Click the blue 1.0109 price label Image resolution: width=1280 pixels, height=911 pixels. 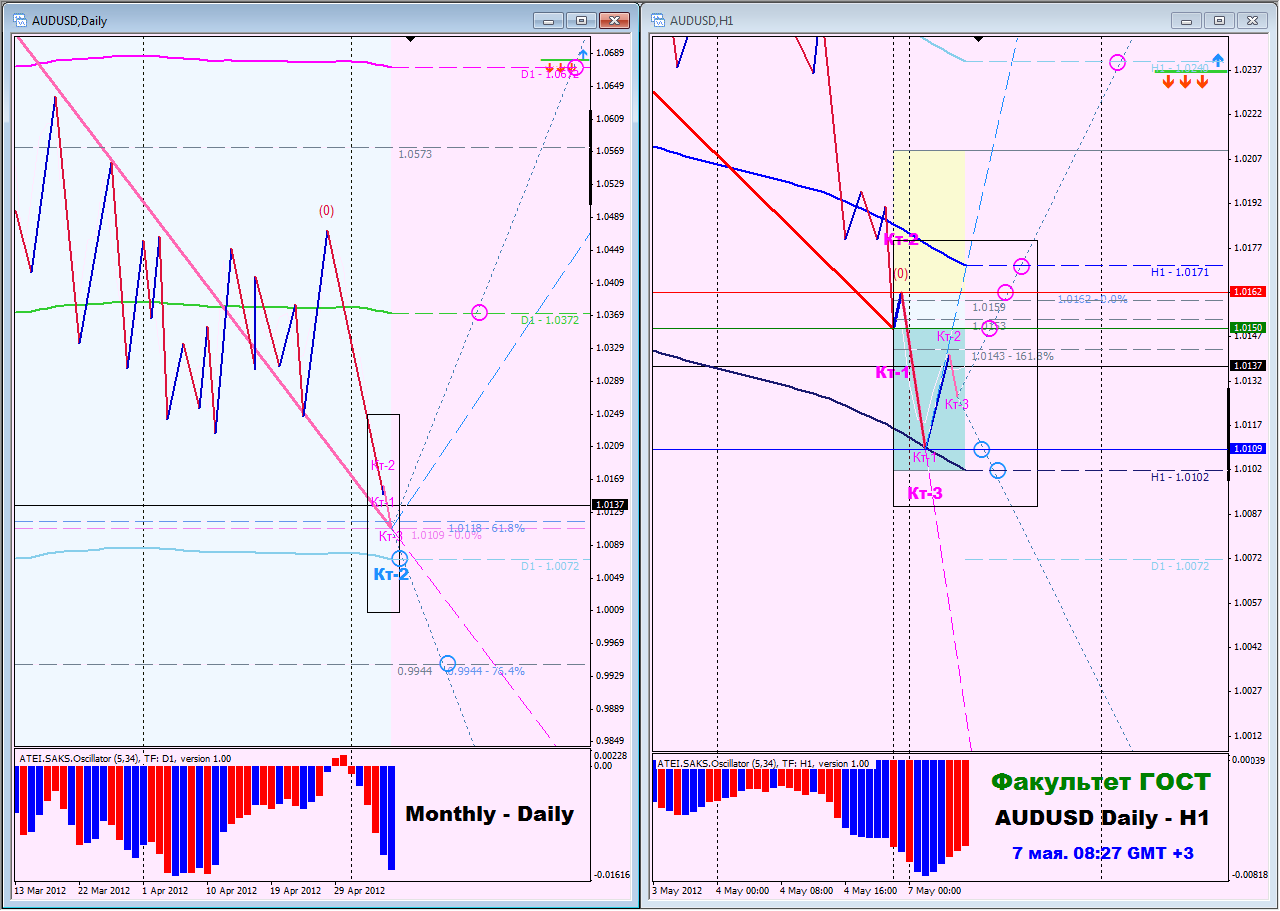1248,449
